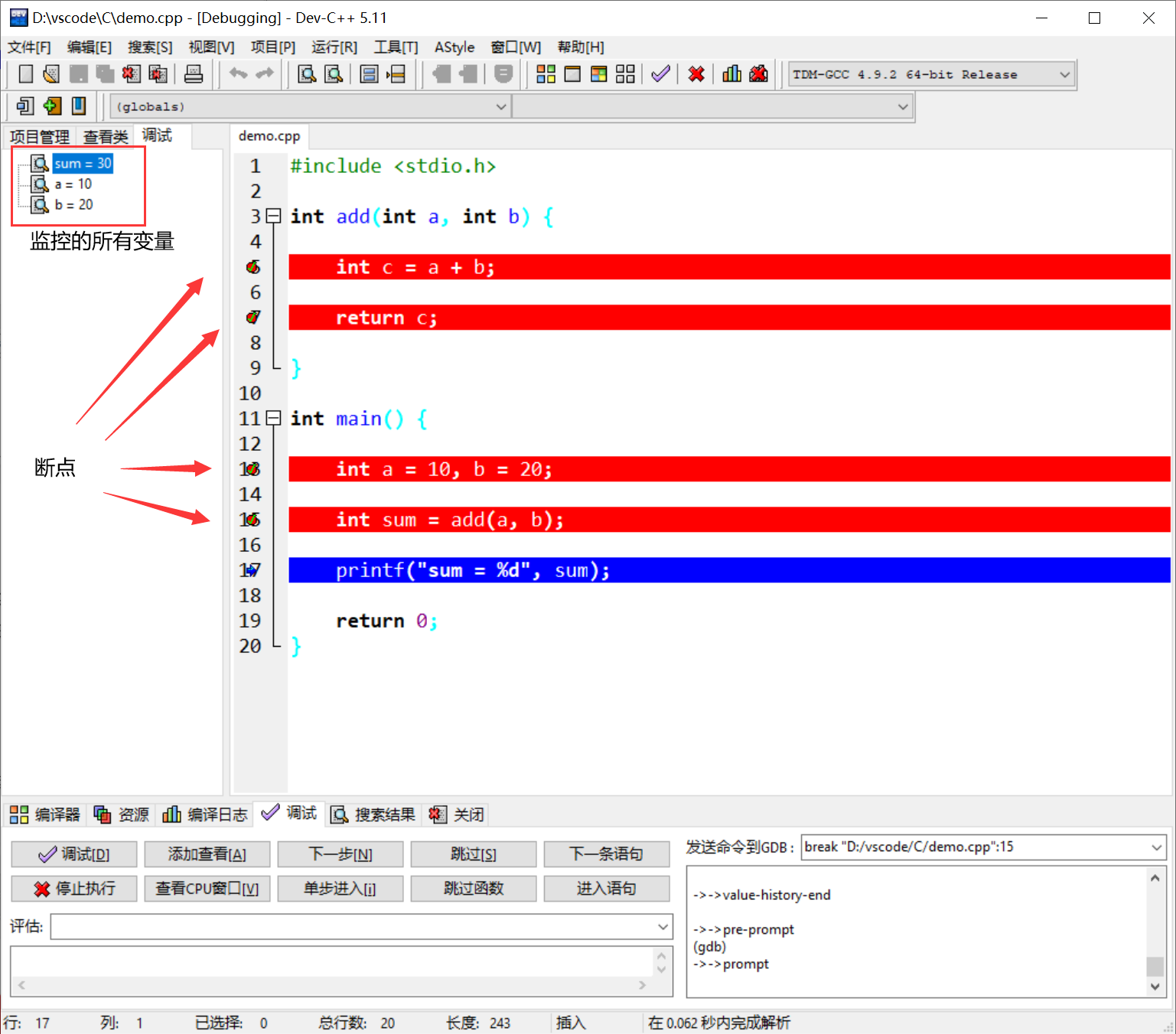Switch to the 项目管理 sidebar tab

[40, 137]
